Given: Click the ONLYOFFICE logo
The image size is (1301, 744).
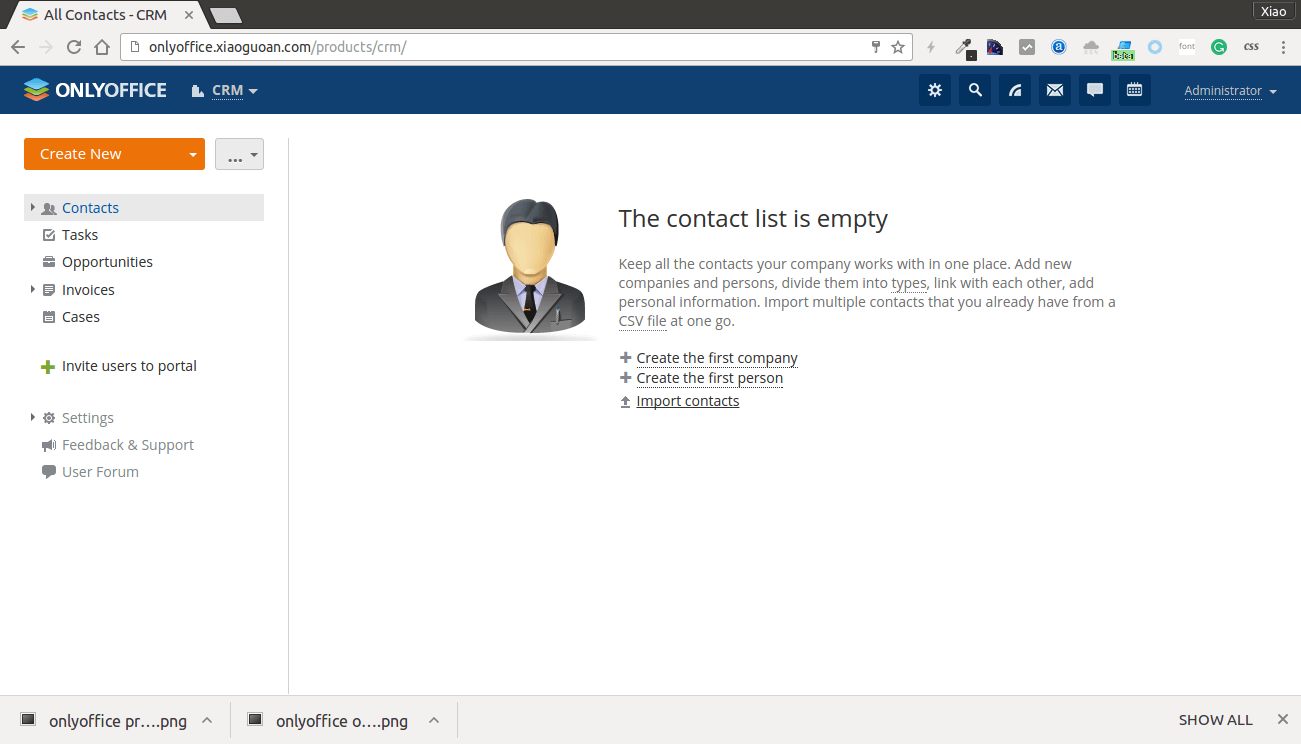Looking at the screenshot, I should [95, 90].
